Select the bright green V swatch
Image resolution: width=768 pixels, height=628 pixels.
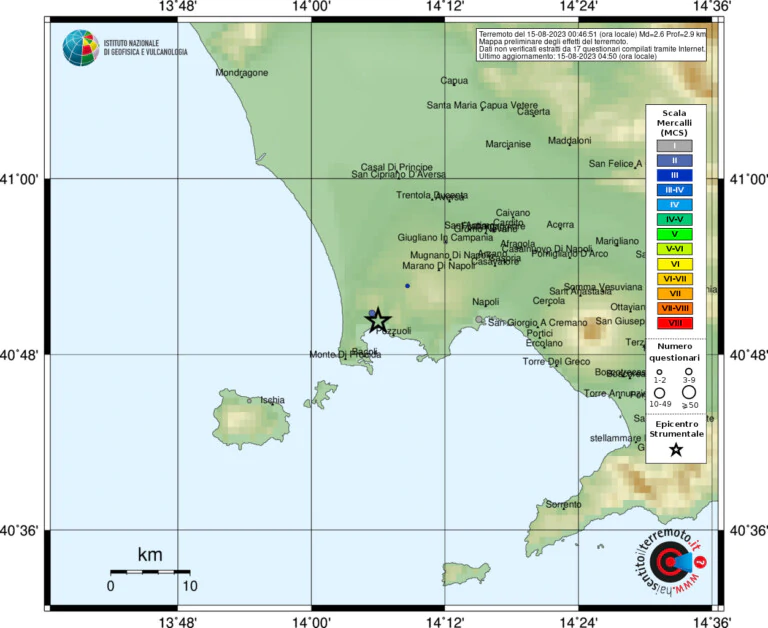674,234
